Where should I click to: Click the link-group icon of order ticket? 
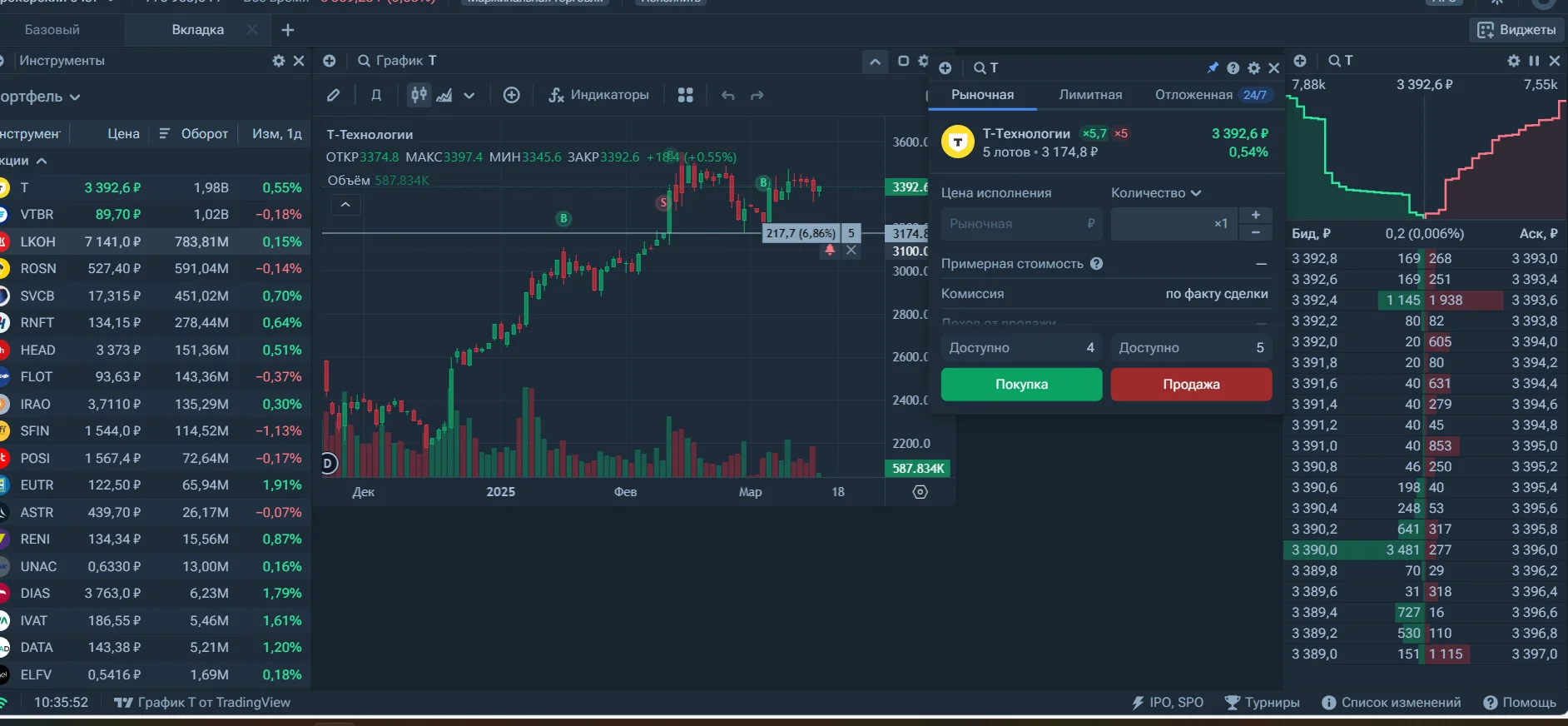[x=945, y=68]
